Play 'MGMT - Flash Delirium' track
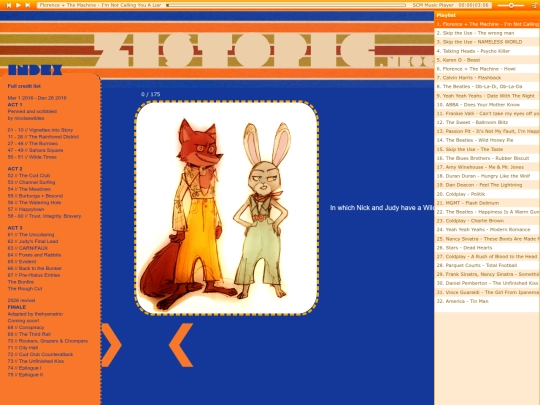The image size is (540, 405). [487, 203]
